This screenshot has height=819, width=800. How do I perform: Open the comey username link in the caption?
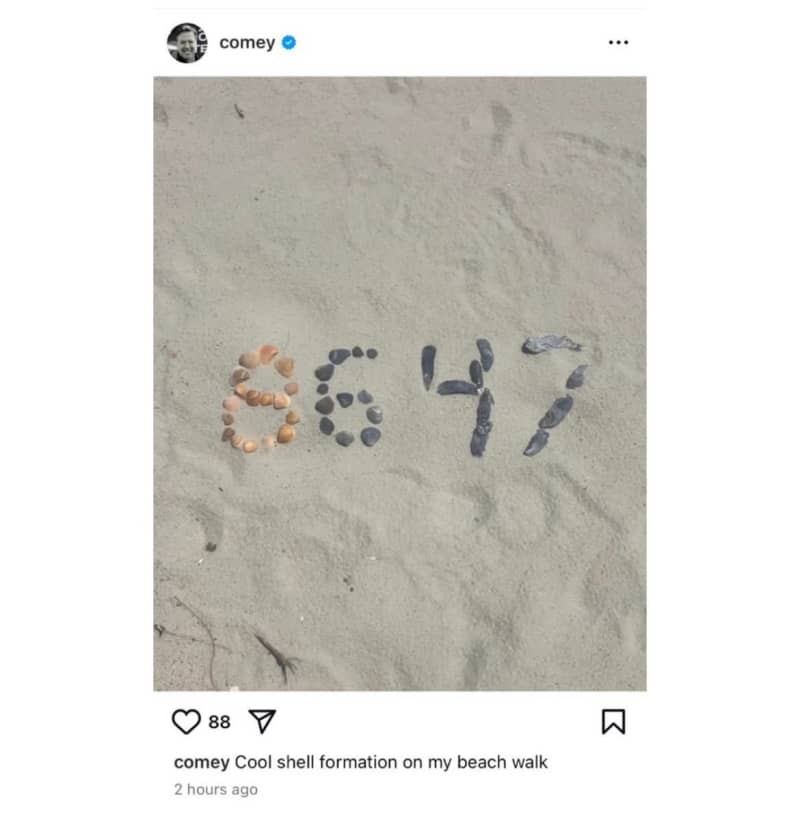click(x=202, y=762)
